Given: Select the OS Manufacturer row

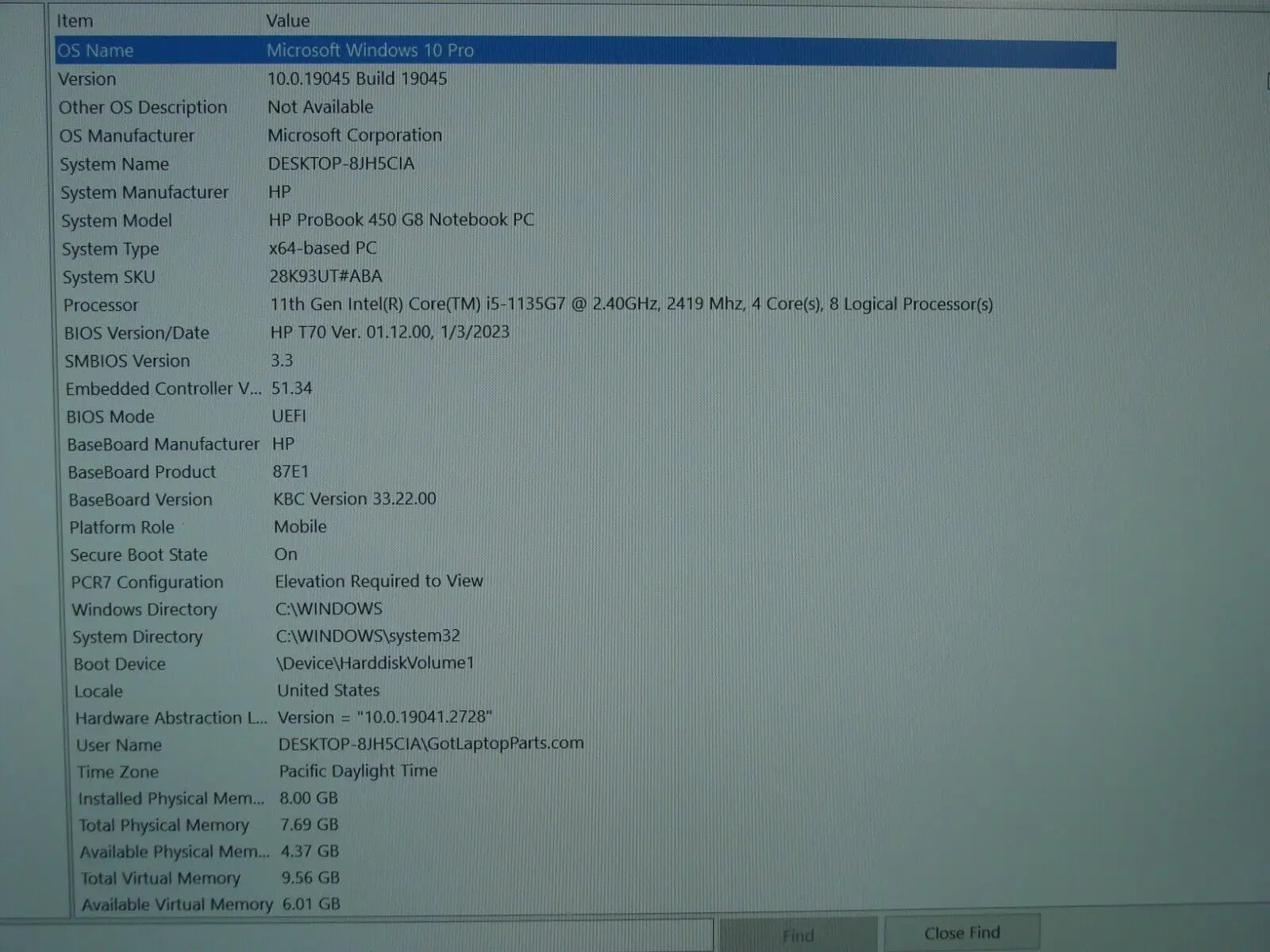Looking at the screenshot, I should pos(127,136).
